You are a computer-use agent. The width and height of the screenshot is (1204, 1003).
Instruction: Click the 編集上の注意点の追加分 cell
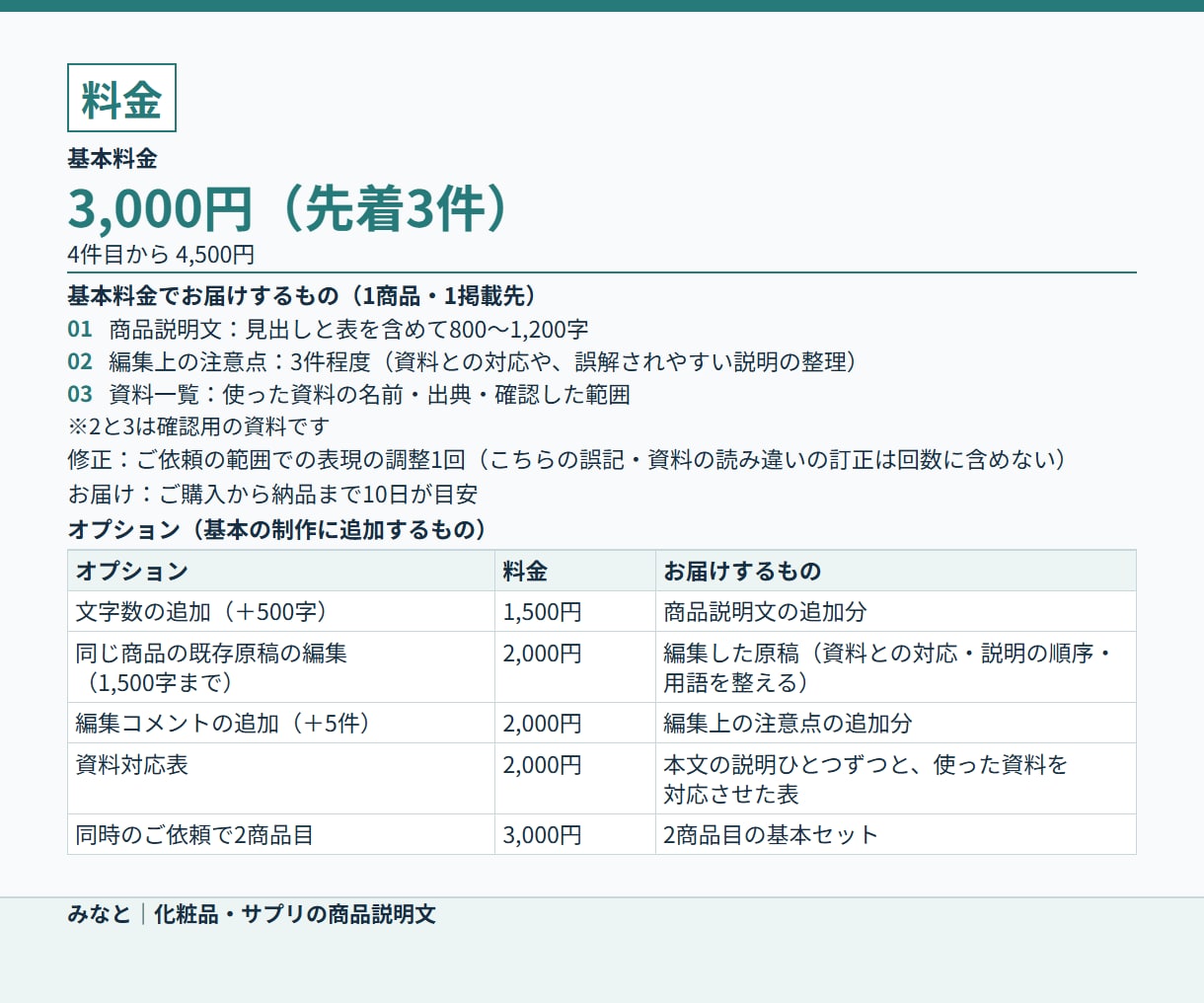pos(896,723)
